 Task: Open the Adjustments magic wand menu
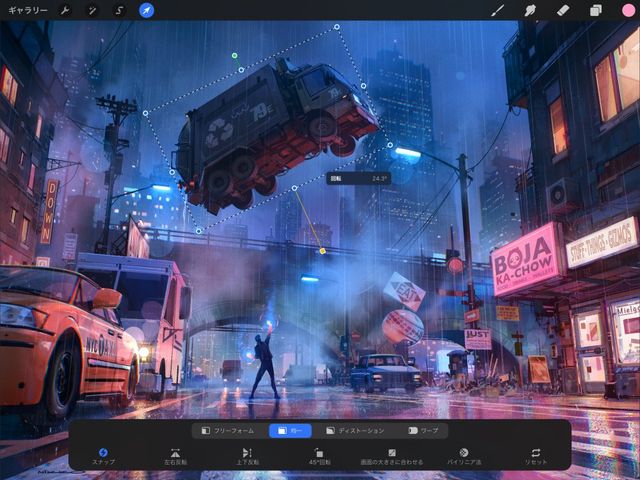(92, 10)
